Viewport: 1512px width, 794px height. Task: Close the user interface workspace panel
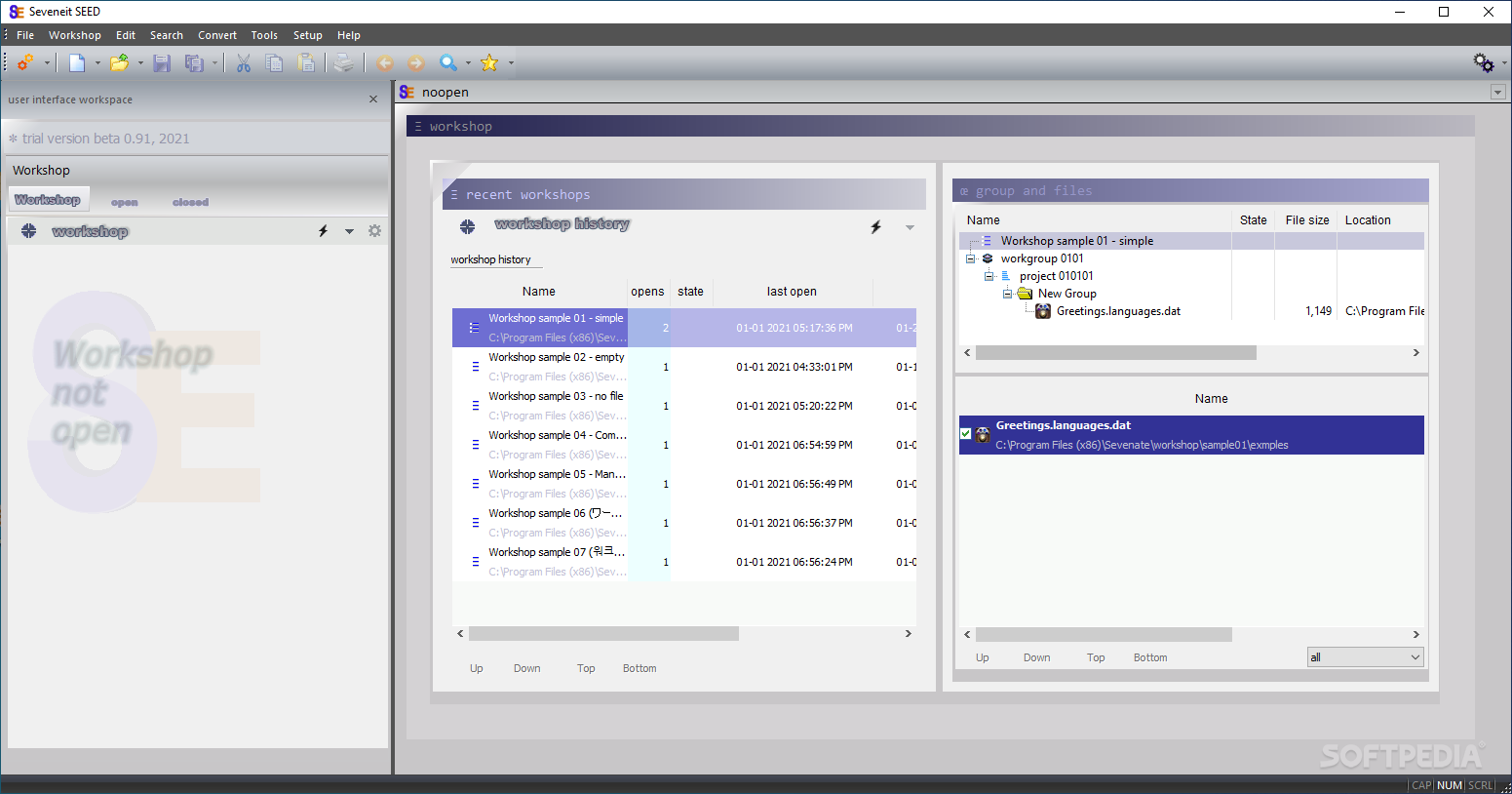(373, 99)
